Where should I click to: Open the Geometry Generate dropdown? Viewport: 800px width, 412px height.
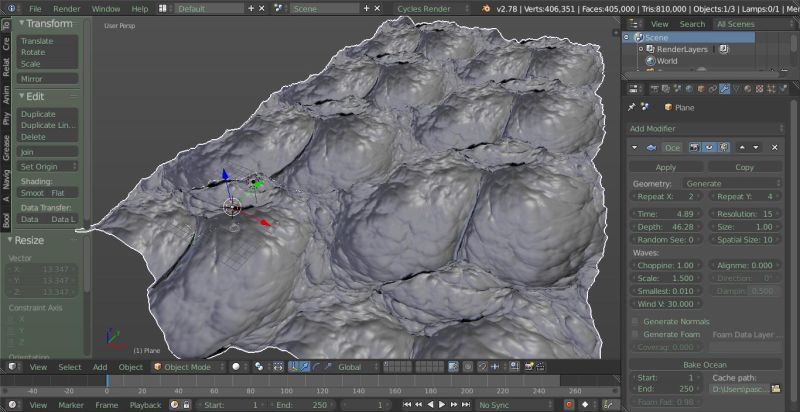[x=731, y=183]
